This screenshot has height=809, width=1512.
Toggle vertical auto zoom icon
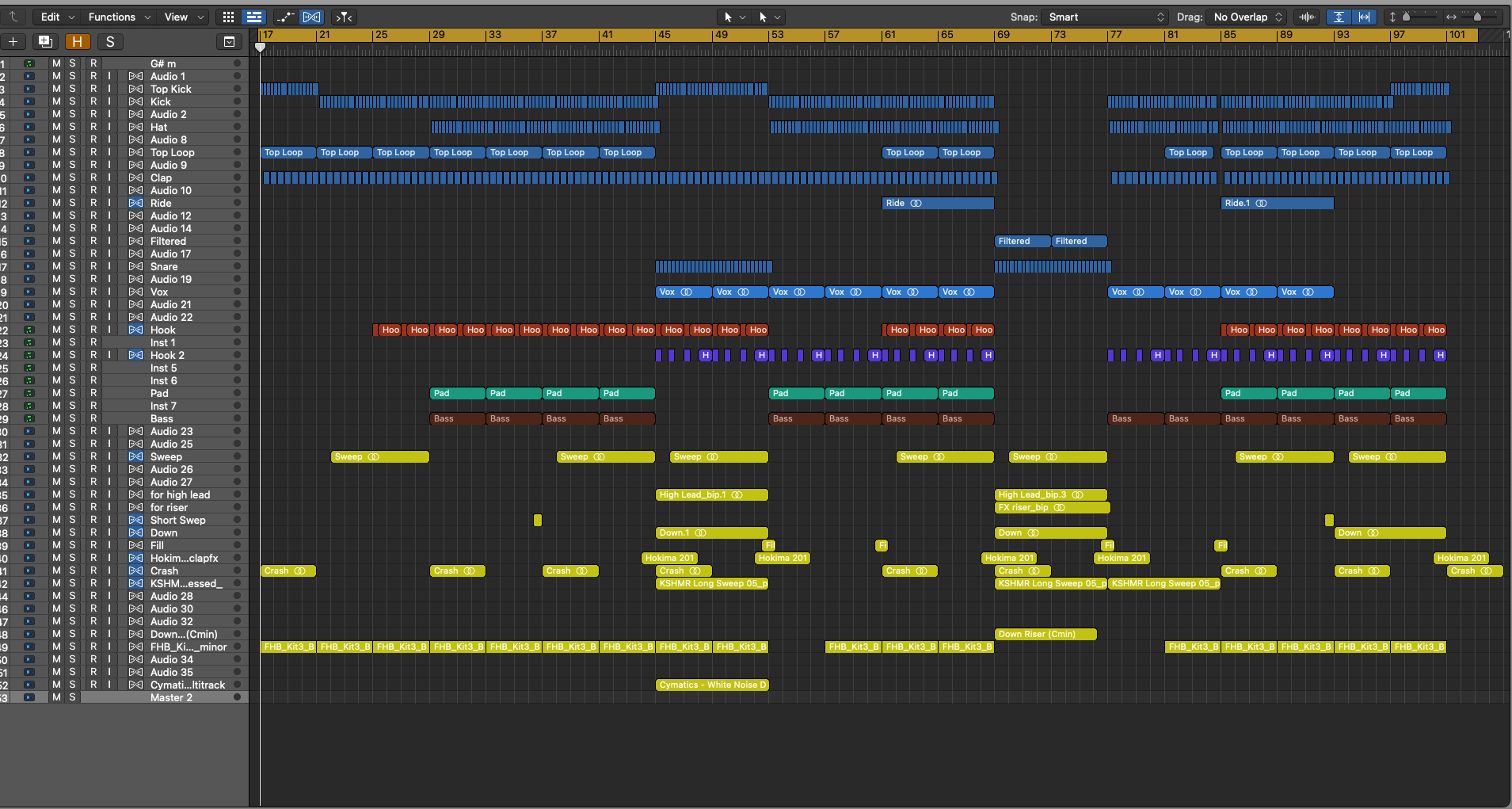coord(1339,17)
